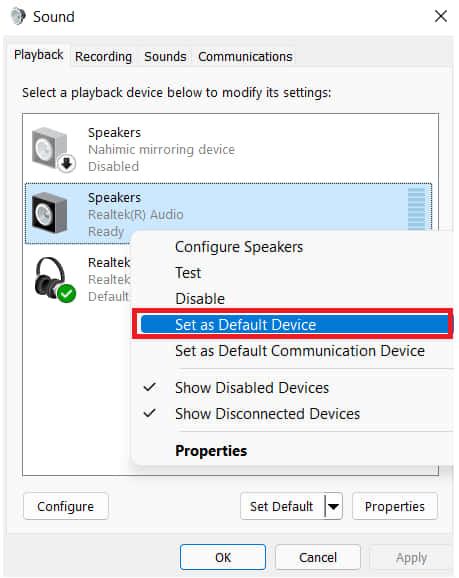Open the Set Default dropdown arrow

point(334,506)
